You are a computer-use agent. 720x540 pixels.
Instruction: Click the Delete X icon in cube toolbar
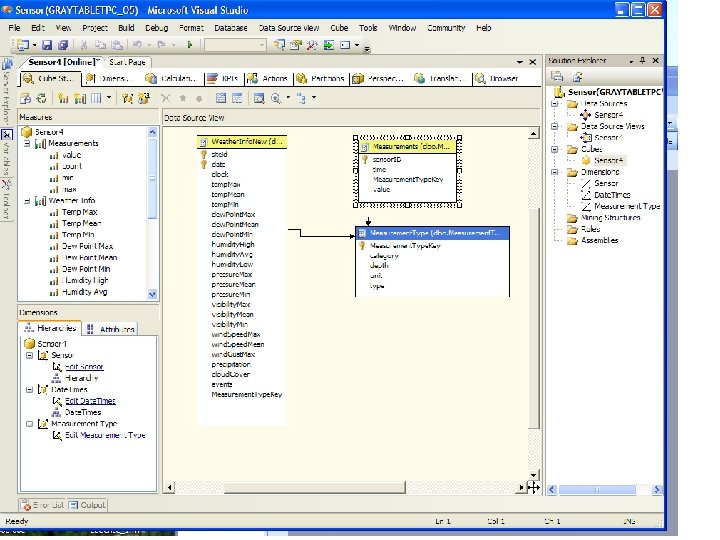click(x=167, y=98)
